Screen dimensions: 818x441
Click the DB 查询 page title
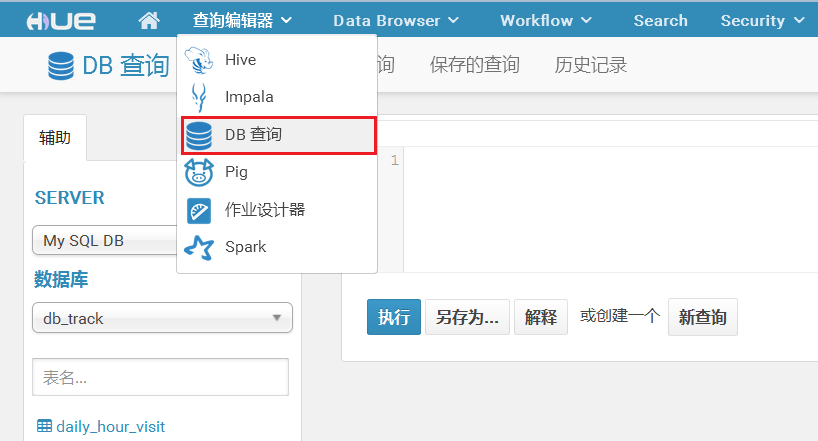pos(126,66)
